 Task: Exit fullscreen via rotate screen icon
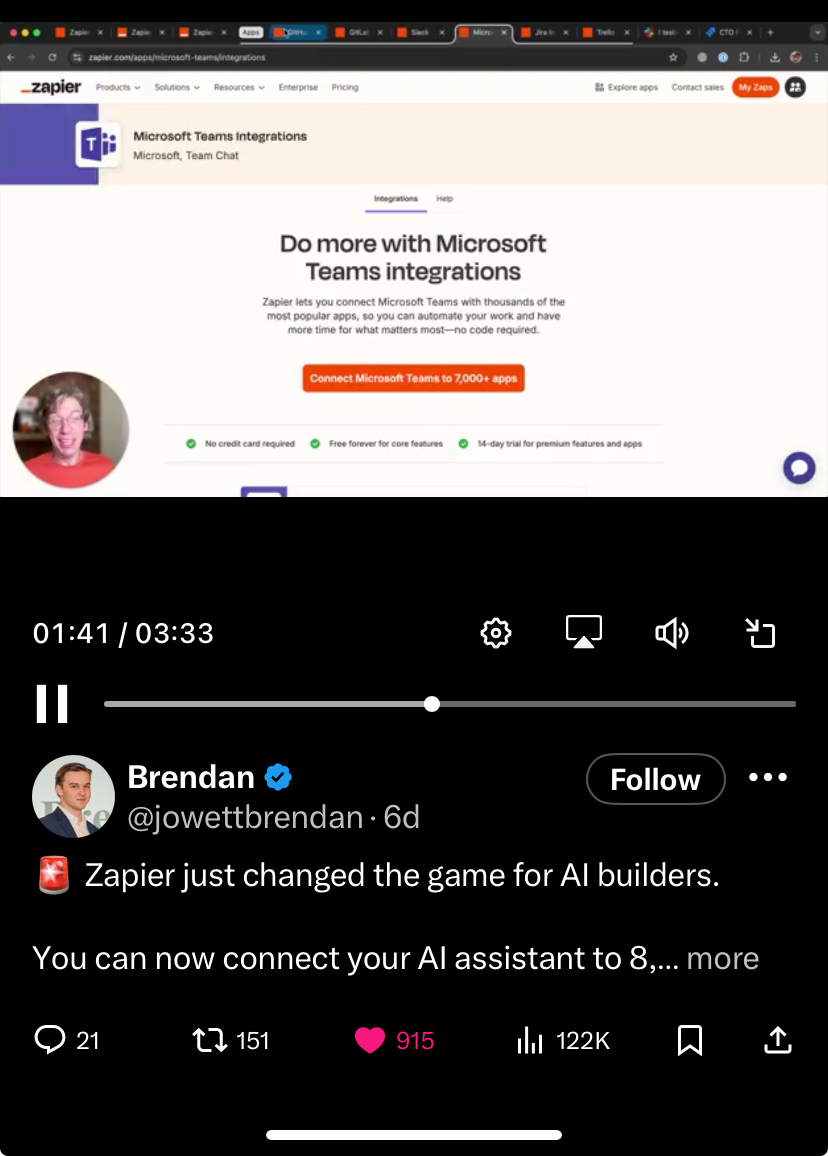tap(759, 633)
